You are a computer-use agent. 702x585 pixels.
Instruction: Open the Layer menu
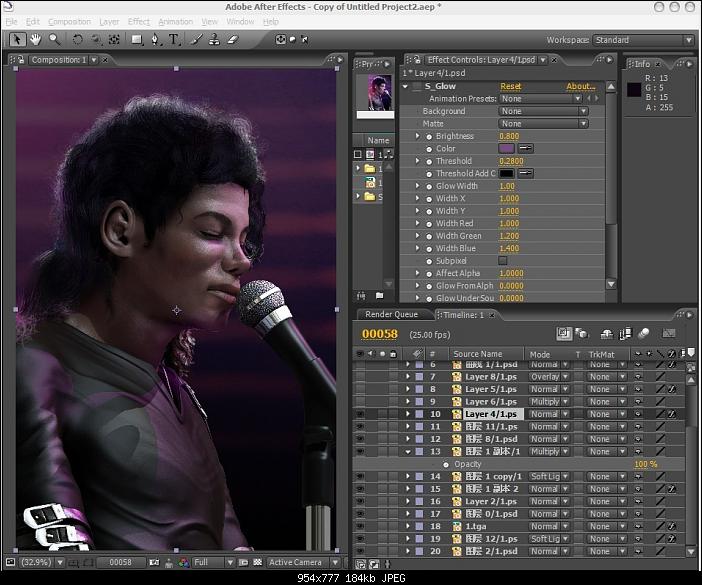pyautogui.click(x=109, y=21)
